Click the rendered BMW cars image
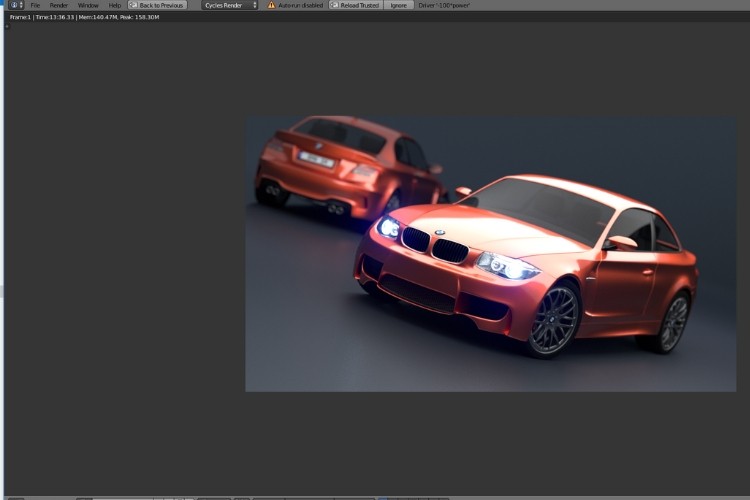Screen dimensions: 750x500 491,254
